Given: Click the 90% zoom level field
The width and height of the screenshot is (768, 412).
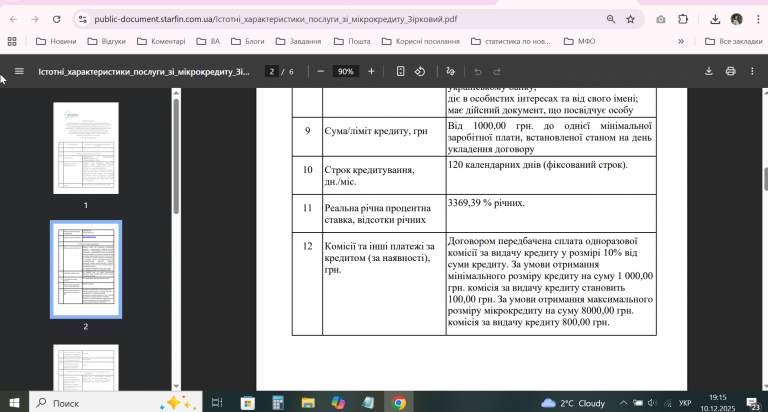Looking at the screenshot, I should tap(345, 72).
